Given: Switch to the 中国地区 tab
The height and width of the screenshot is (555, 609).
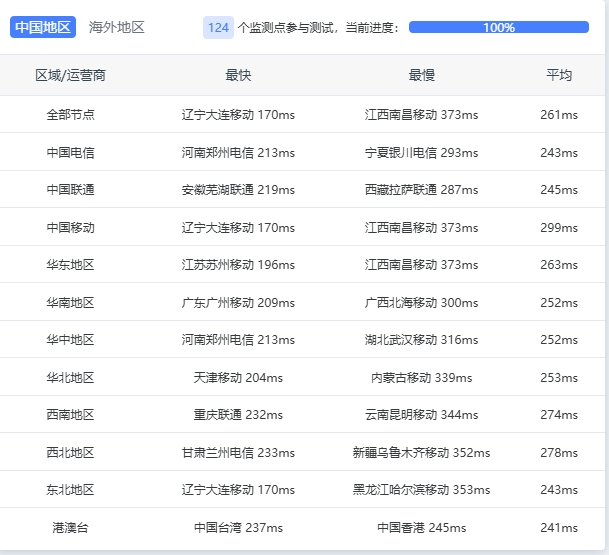Looking at the screenshot, I should pyautogui.click(x=43, y=27).
